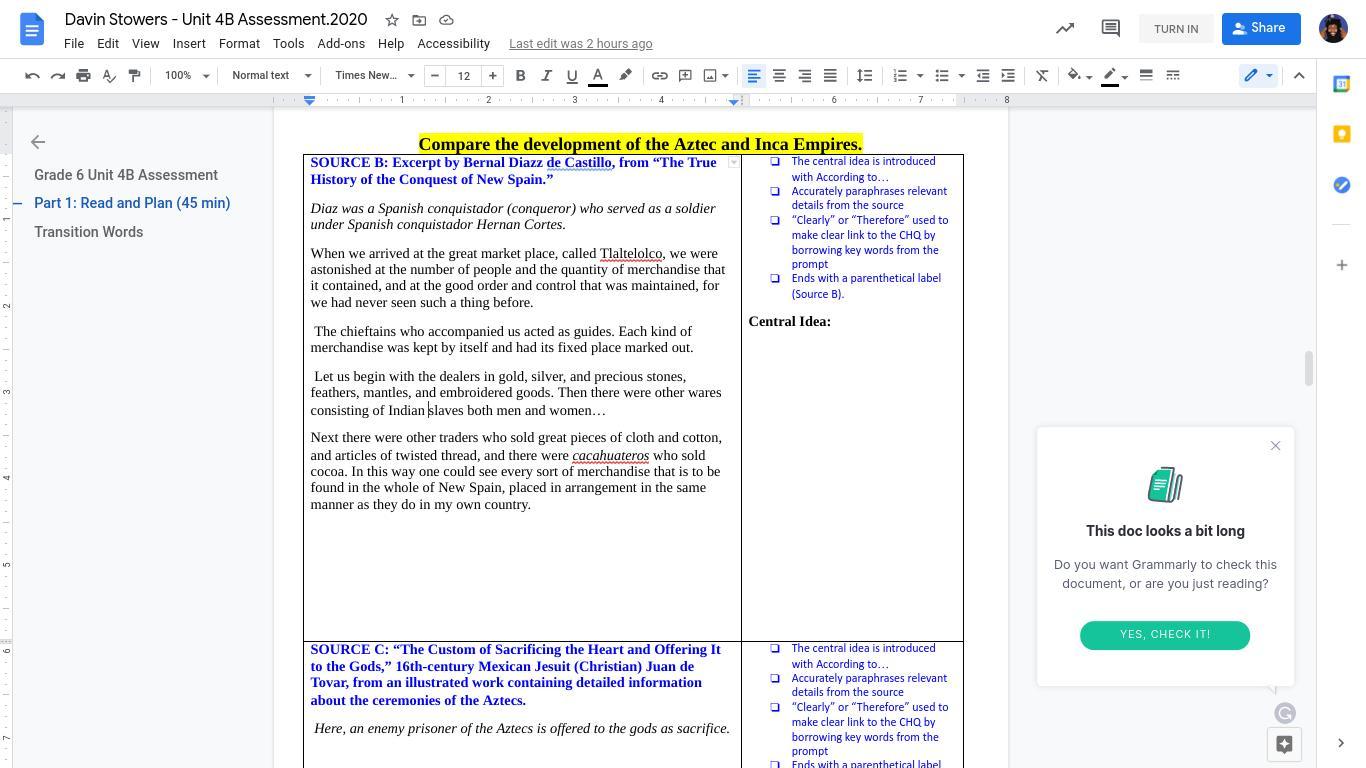Toggle Bold formatting
Viewport: 1366px width, 768px height.
pyautogui.click(x=520, y=76)
